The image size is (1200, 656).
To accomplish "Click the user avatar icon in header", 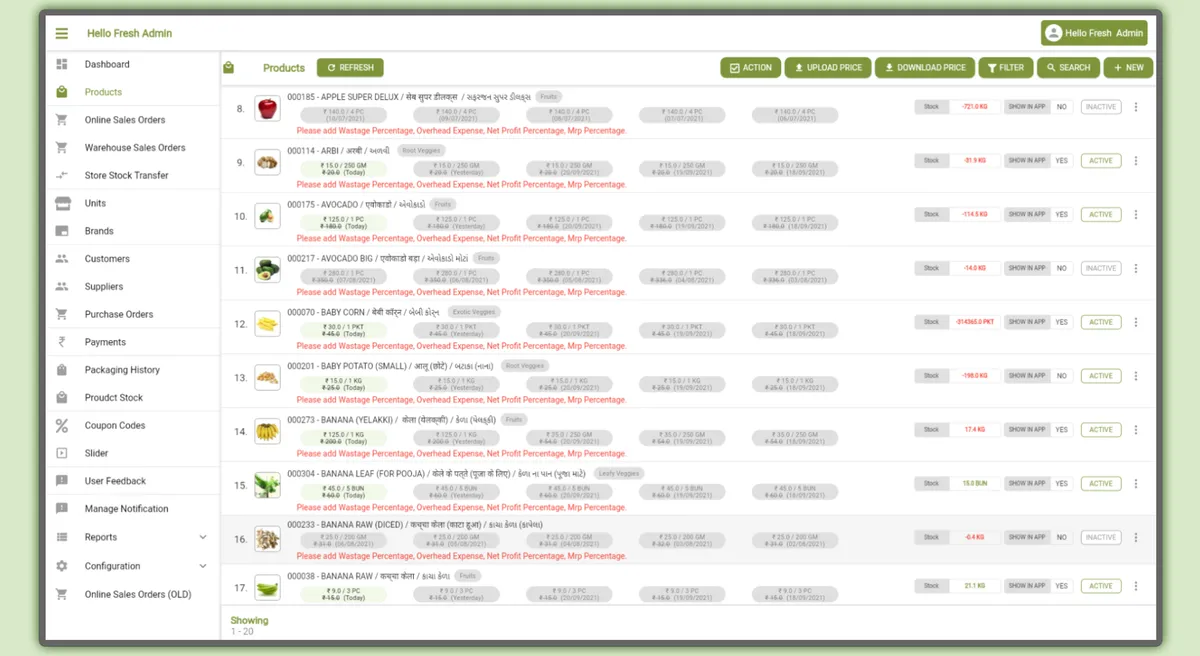I will point(1053,33).
